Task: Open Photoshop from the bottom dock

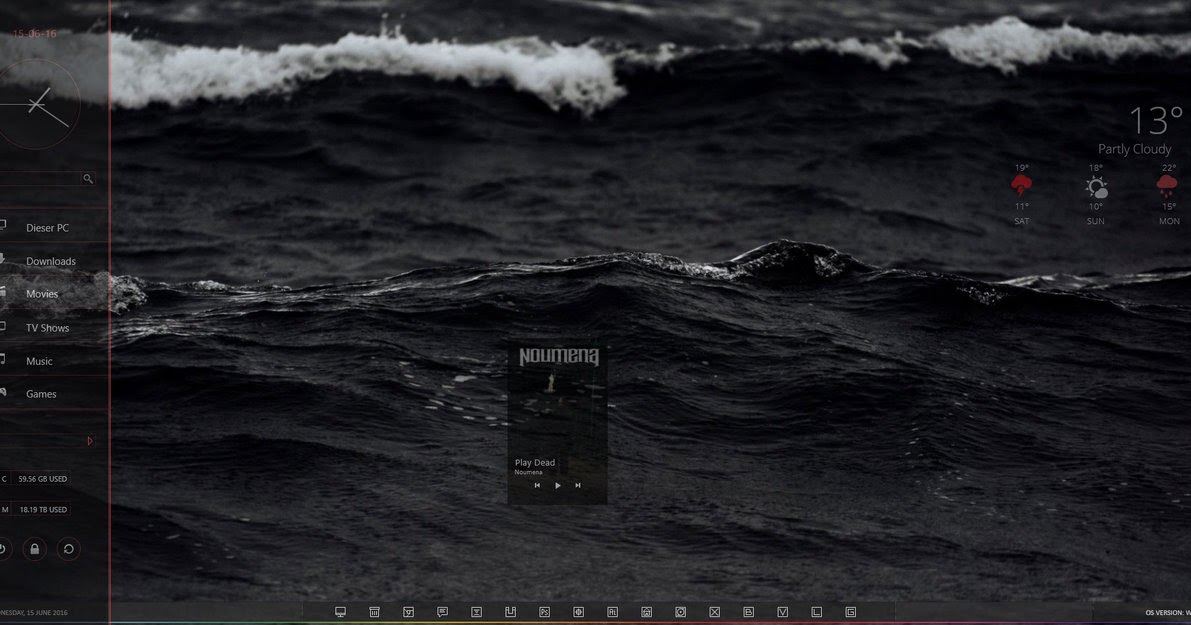Action: point(544,611)
